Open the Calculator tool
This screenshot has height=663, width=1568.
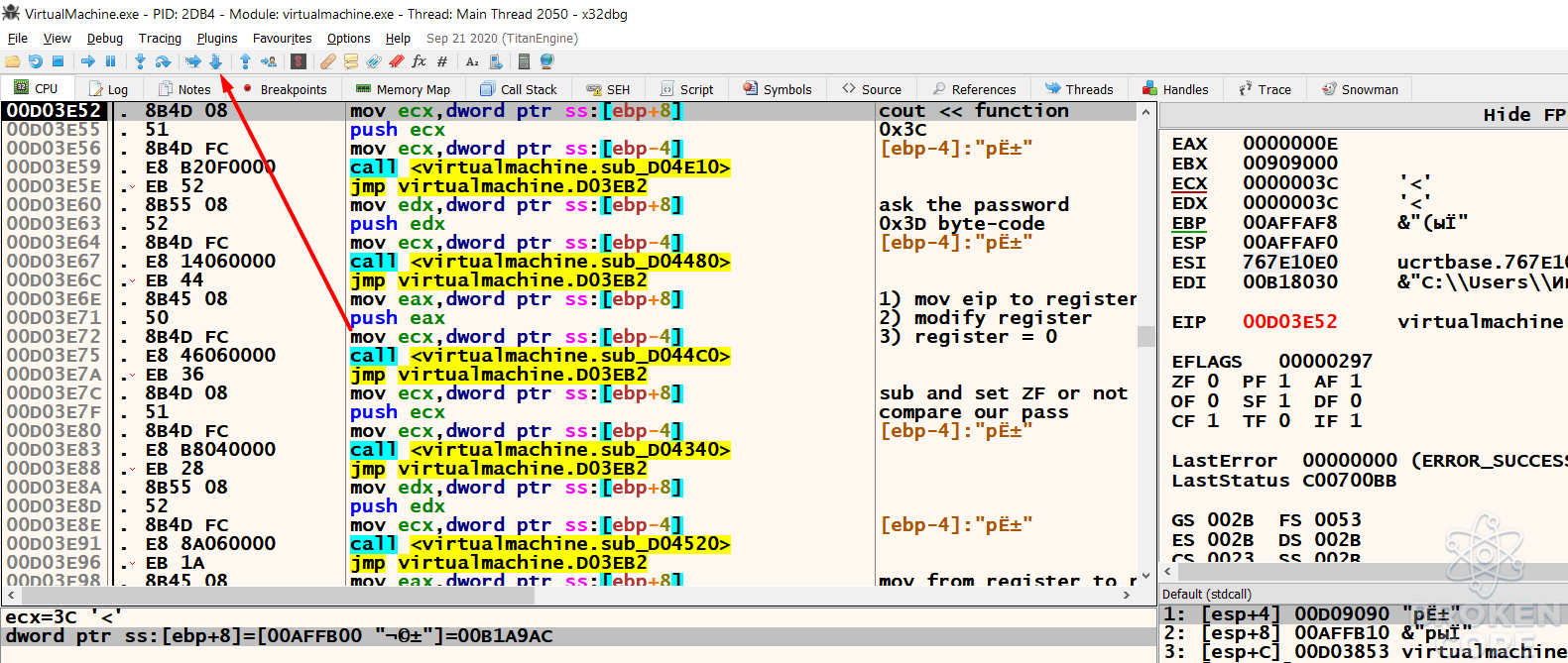pyautogui.click(x=524, y=61)
